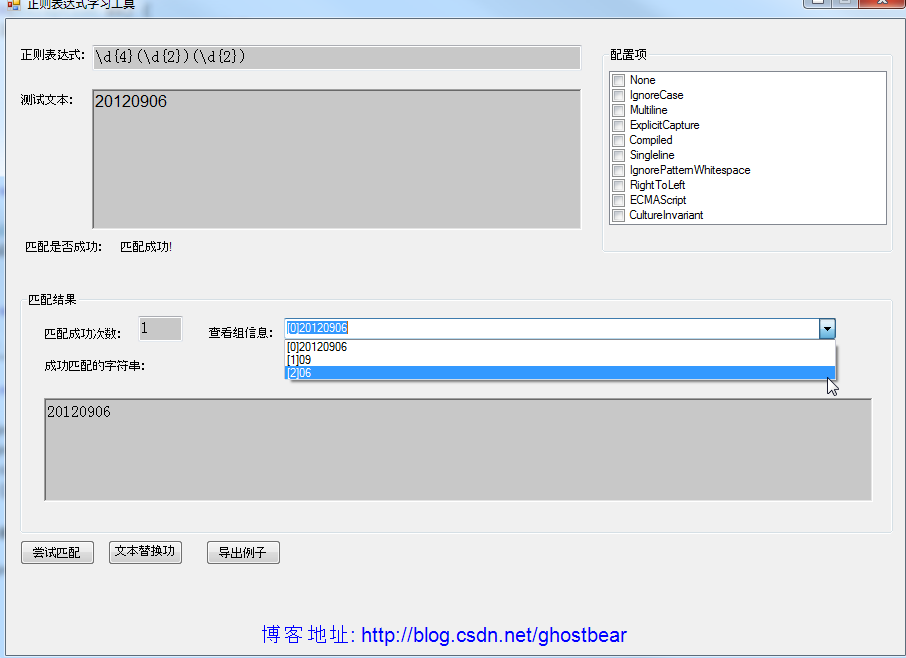Enable ExplicitCapture option
906x658 pixels.
coord(618,125)
